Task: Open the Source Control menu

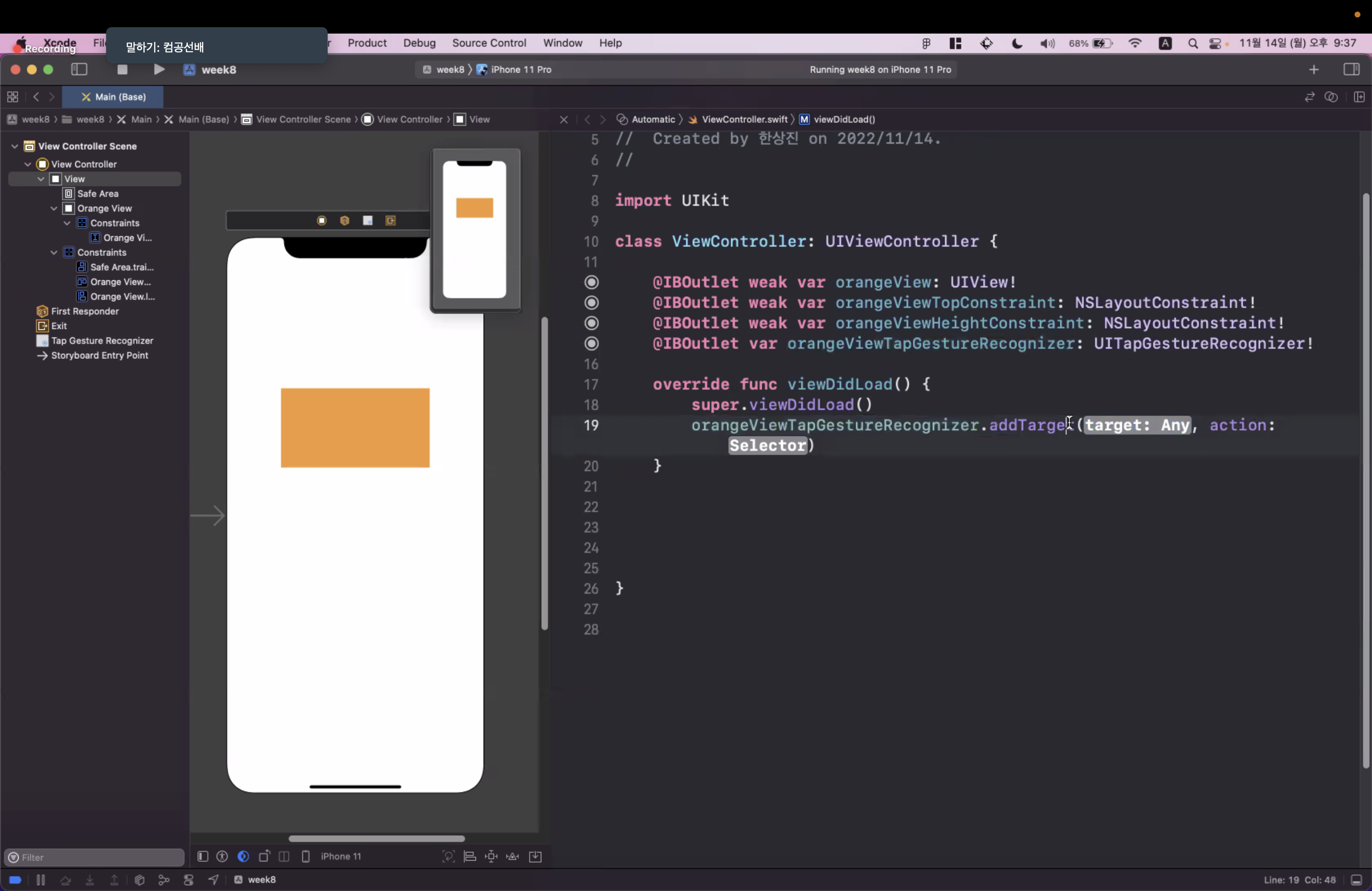Action: (x=489, y=43)
